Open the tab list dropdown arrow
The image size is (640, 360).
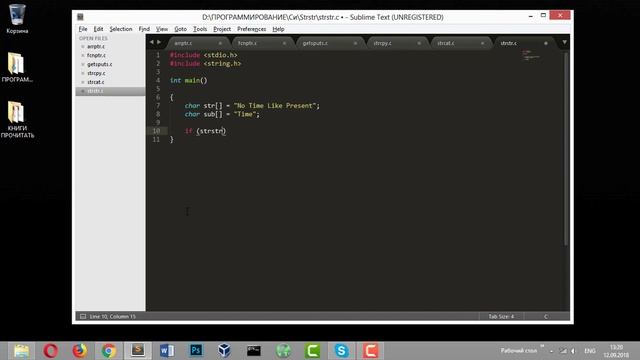[564, 42]
